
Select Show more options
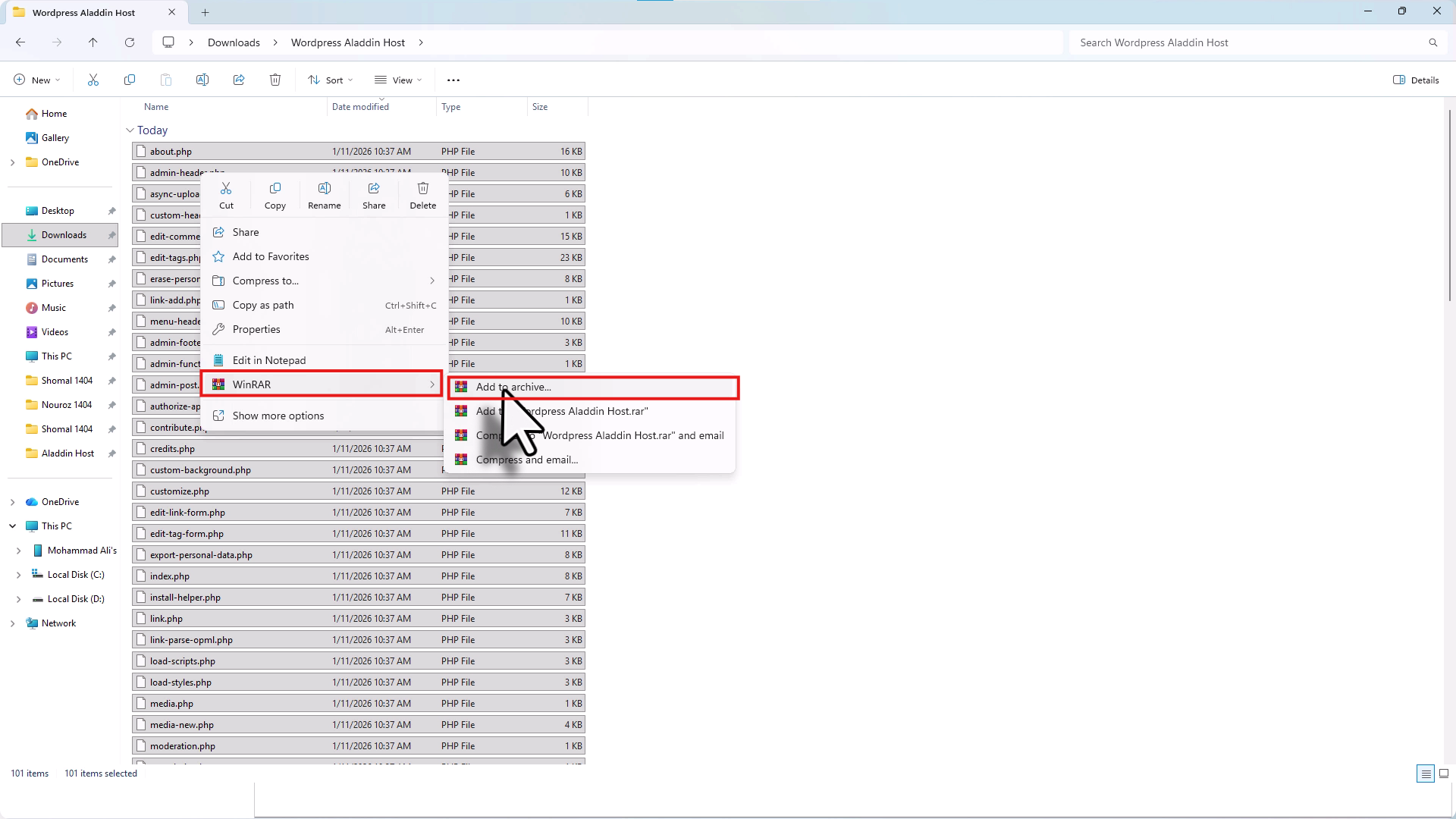tap(324, 416)
